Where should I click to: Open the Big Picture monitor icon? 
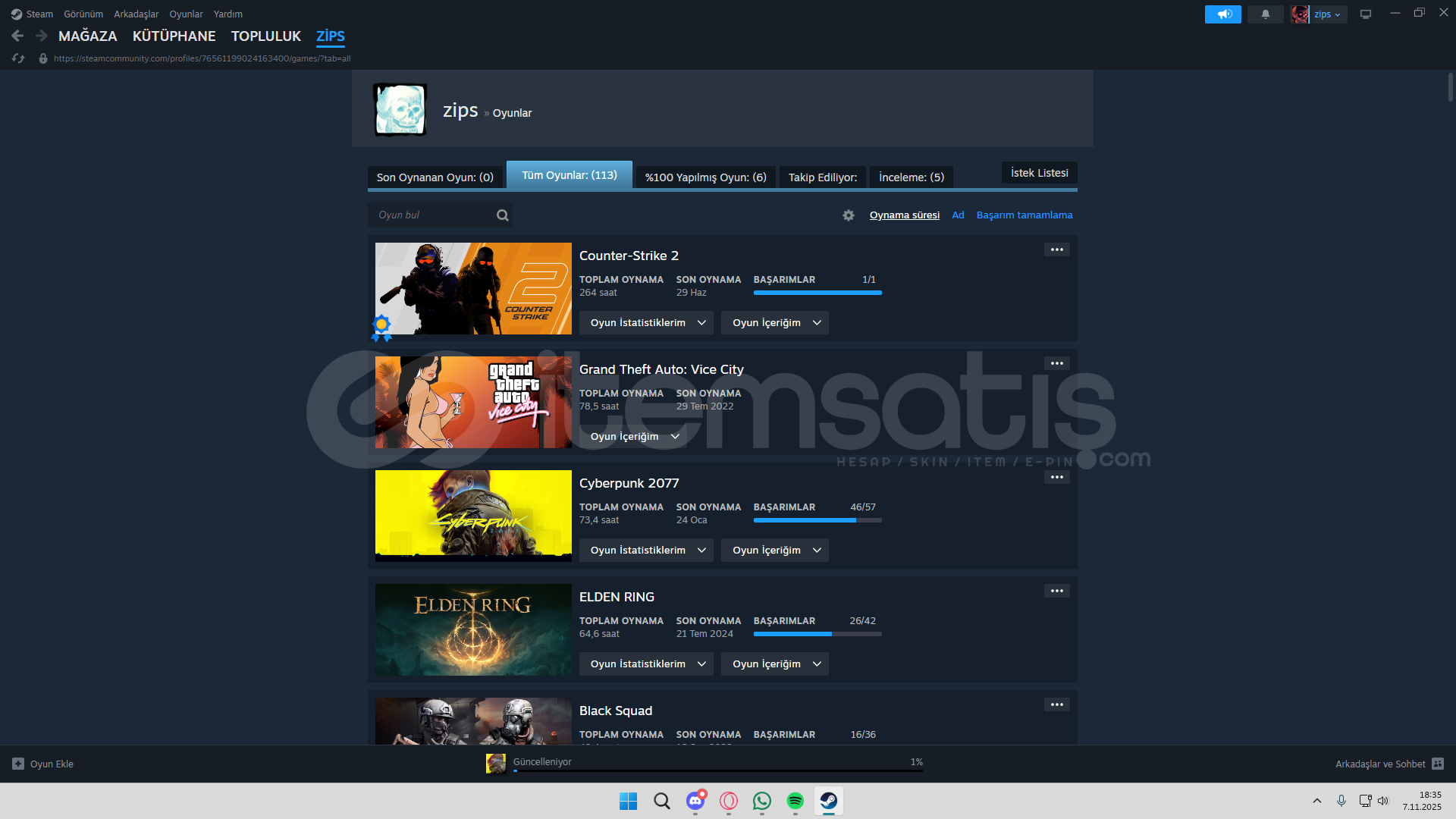(x=1365, y=14)
